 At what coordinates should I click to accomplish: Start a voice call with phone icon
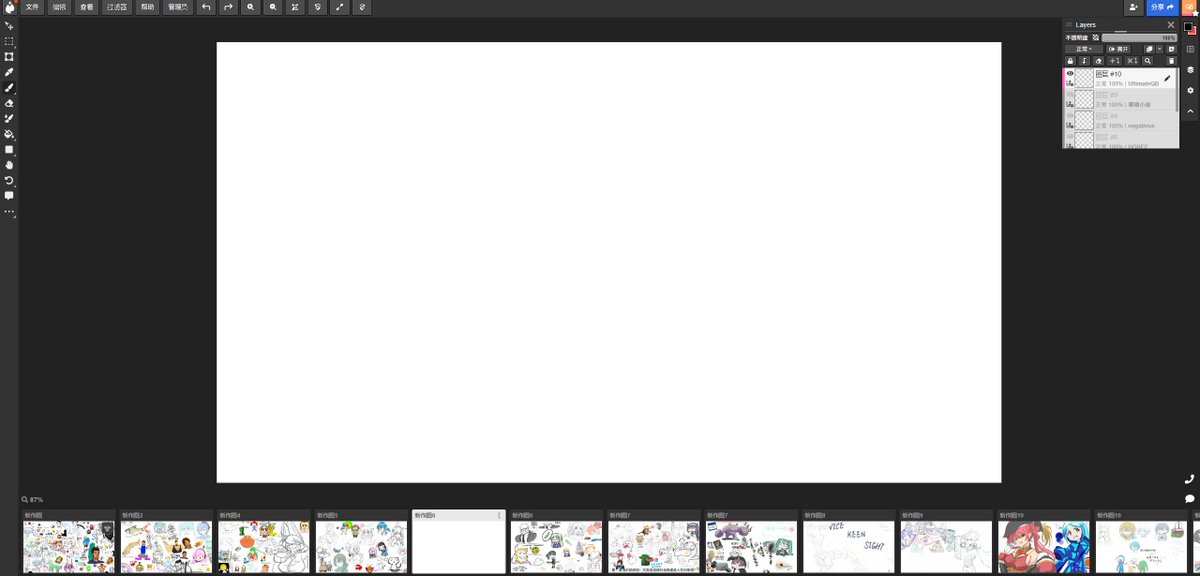coord(1190,479)
